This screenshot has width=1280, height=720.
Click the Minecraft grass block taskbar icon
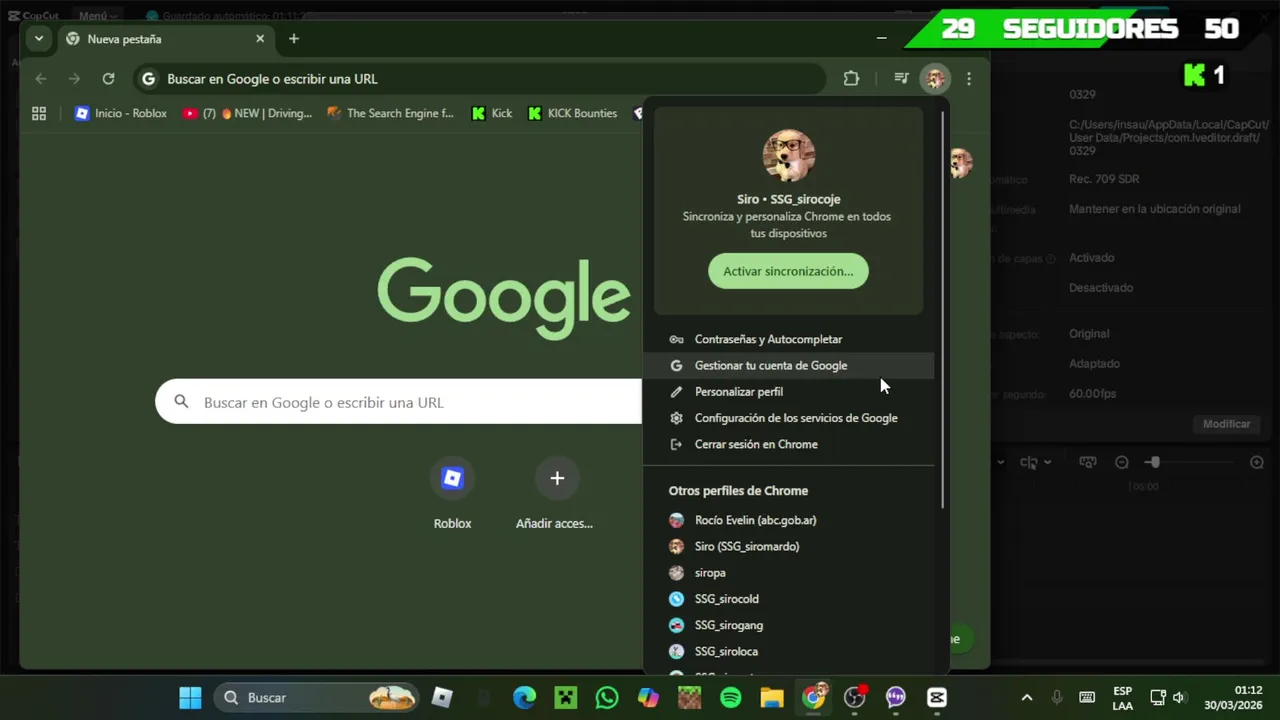click(690, 697)
